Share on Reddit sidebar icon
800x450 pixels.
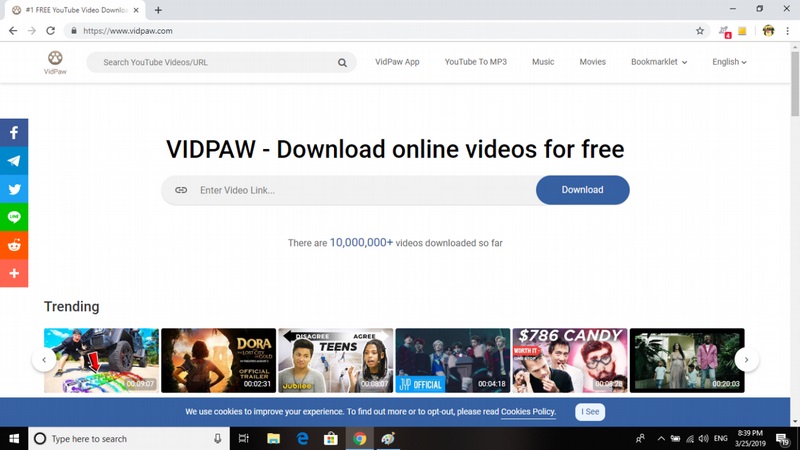click(14, 245)
